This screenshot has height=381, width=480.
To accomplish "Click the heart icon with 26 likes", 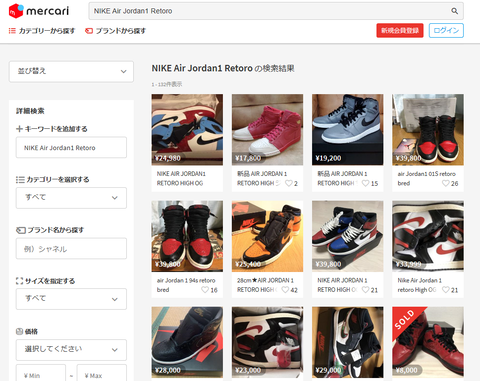I will click(446, 183).
